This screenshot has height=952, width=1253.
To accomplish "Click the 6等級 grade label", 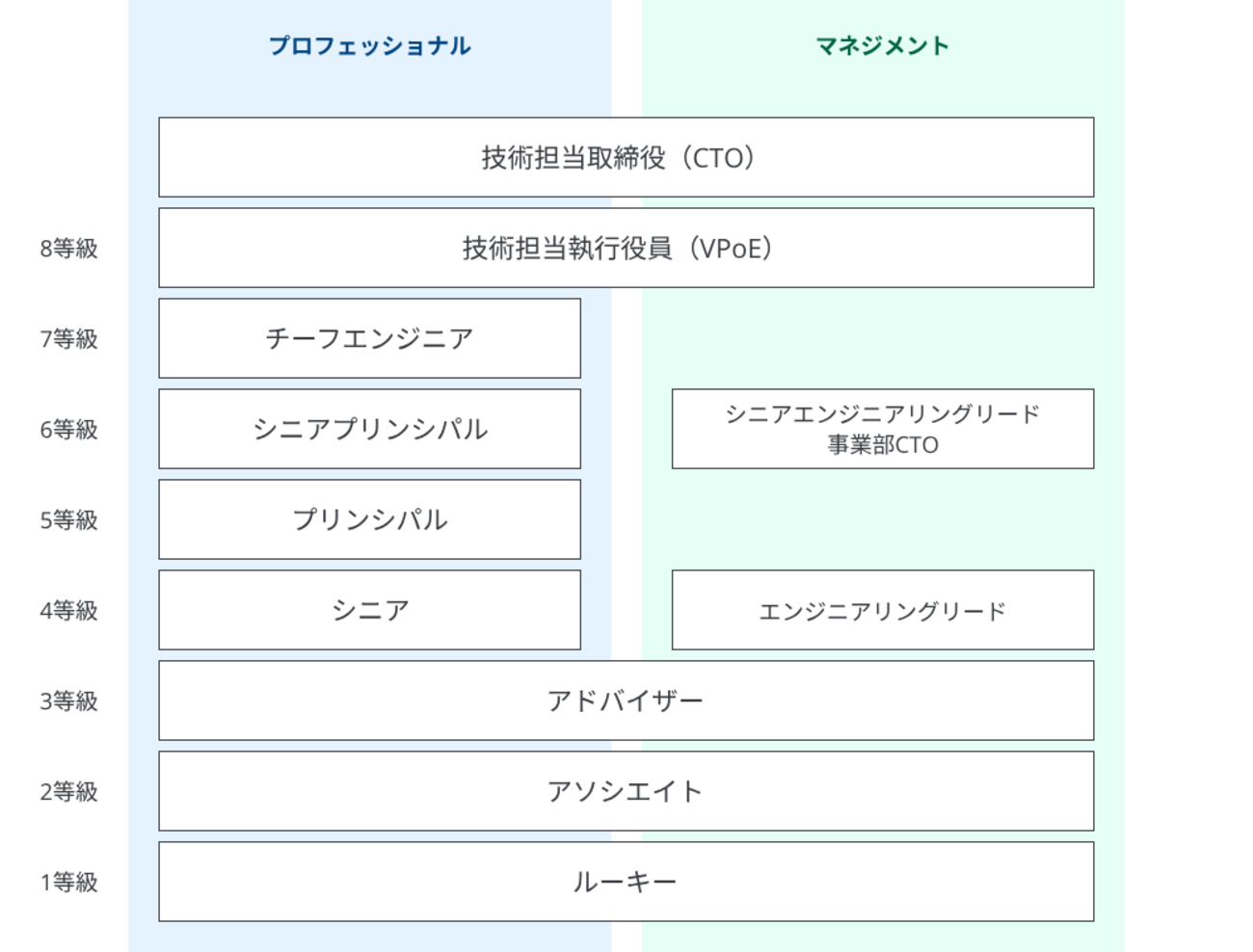I will (69, 430).
